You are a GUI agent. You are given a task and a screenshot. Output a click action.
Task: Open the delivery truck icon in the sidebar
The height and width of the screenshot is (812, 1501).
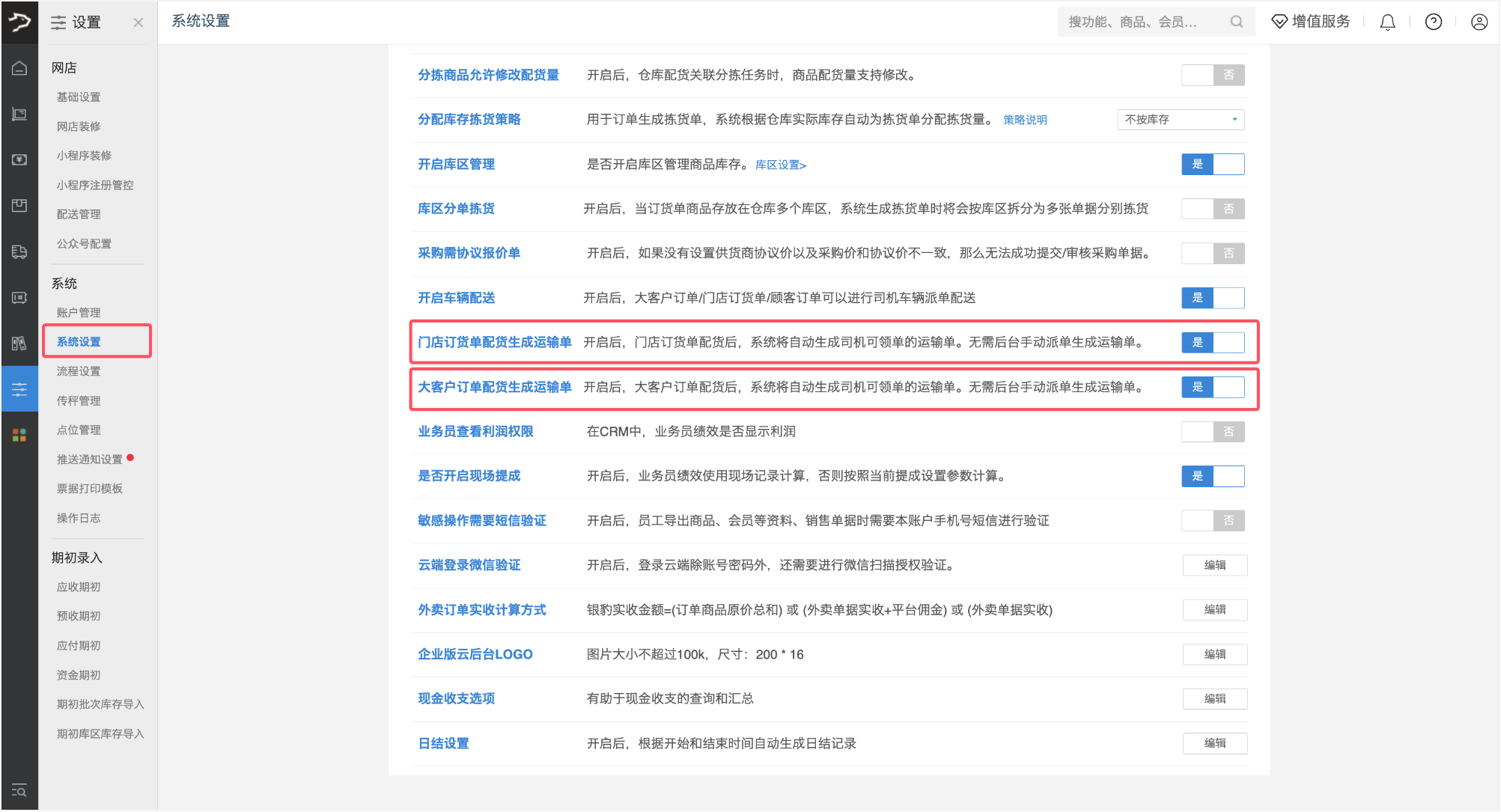point(19,251)
